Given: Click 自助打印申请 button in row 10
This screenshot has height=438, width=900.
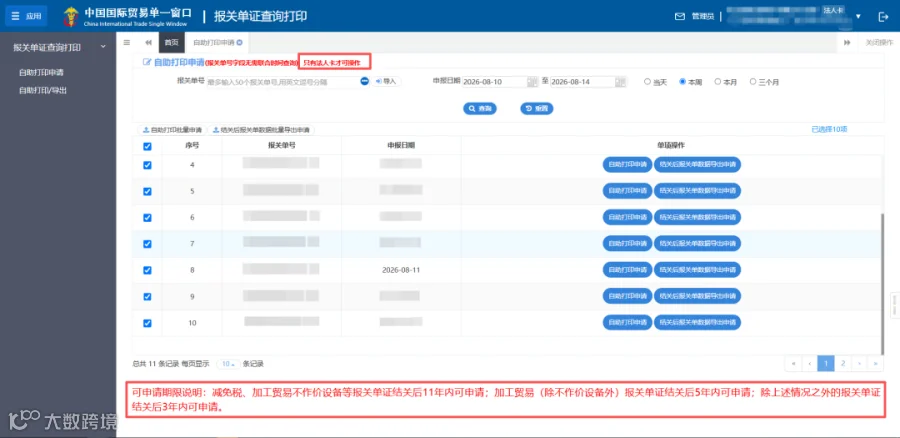Looking at the screenshot, I should 627,323.
